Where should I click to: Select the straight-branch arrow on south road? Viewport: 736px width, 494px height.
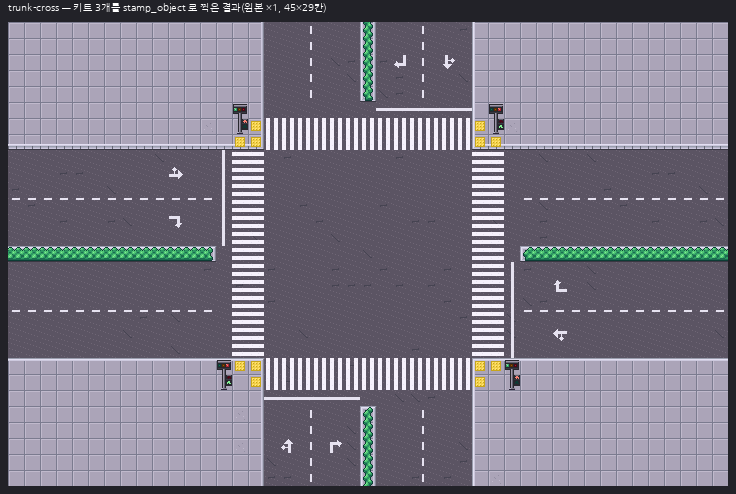click(287, 446)
